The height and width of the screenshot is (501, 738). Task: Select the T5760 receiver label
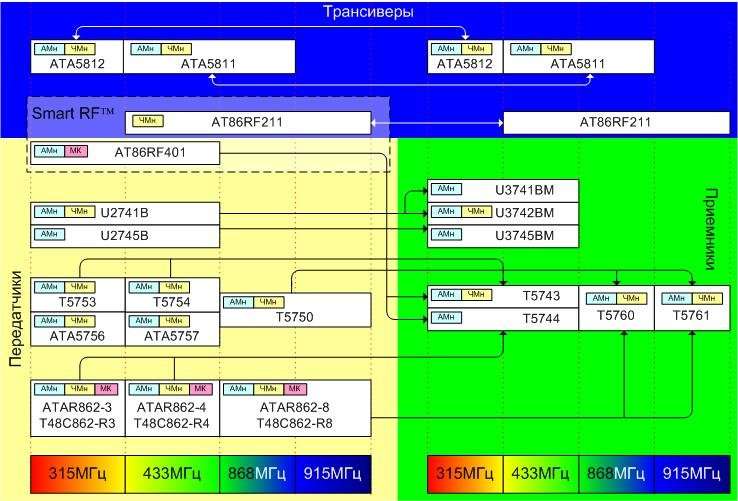[616, 315]
